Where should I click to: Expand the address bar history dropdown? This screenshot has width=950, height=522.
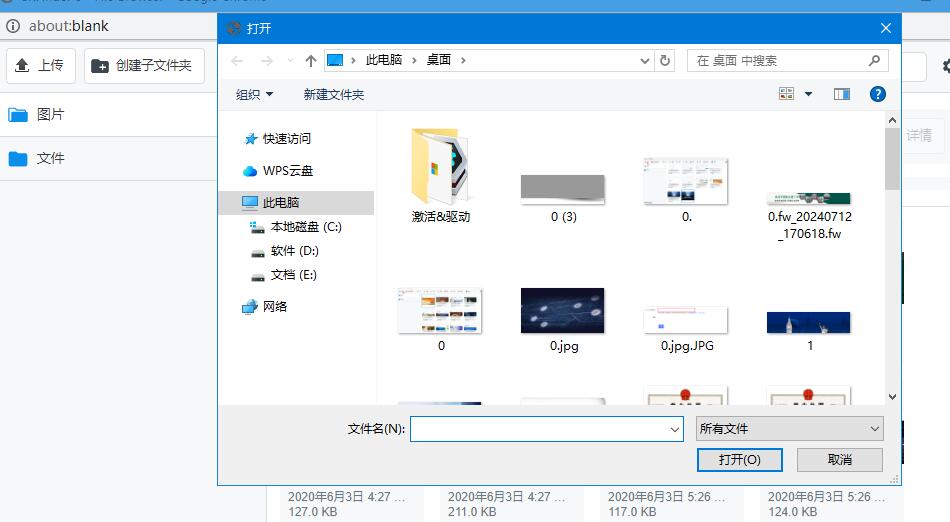645,61
